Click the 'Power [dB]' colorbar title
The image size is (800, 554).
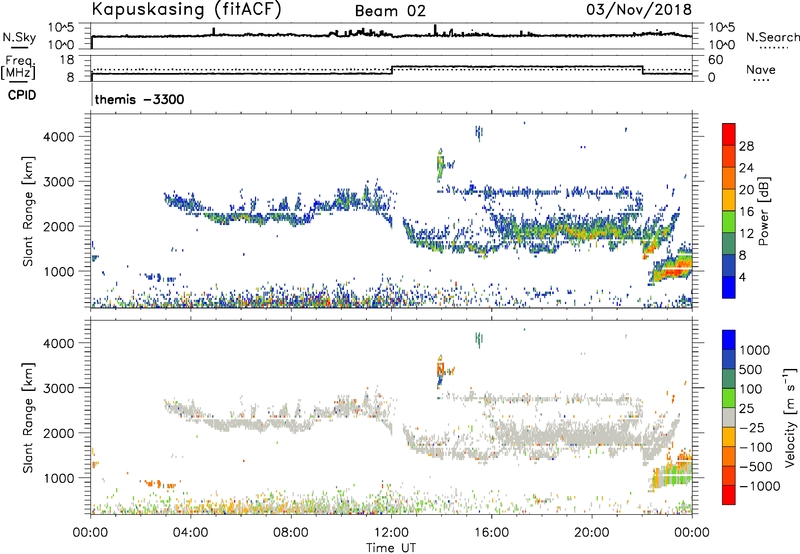coord(763,211)
